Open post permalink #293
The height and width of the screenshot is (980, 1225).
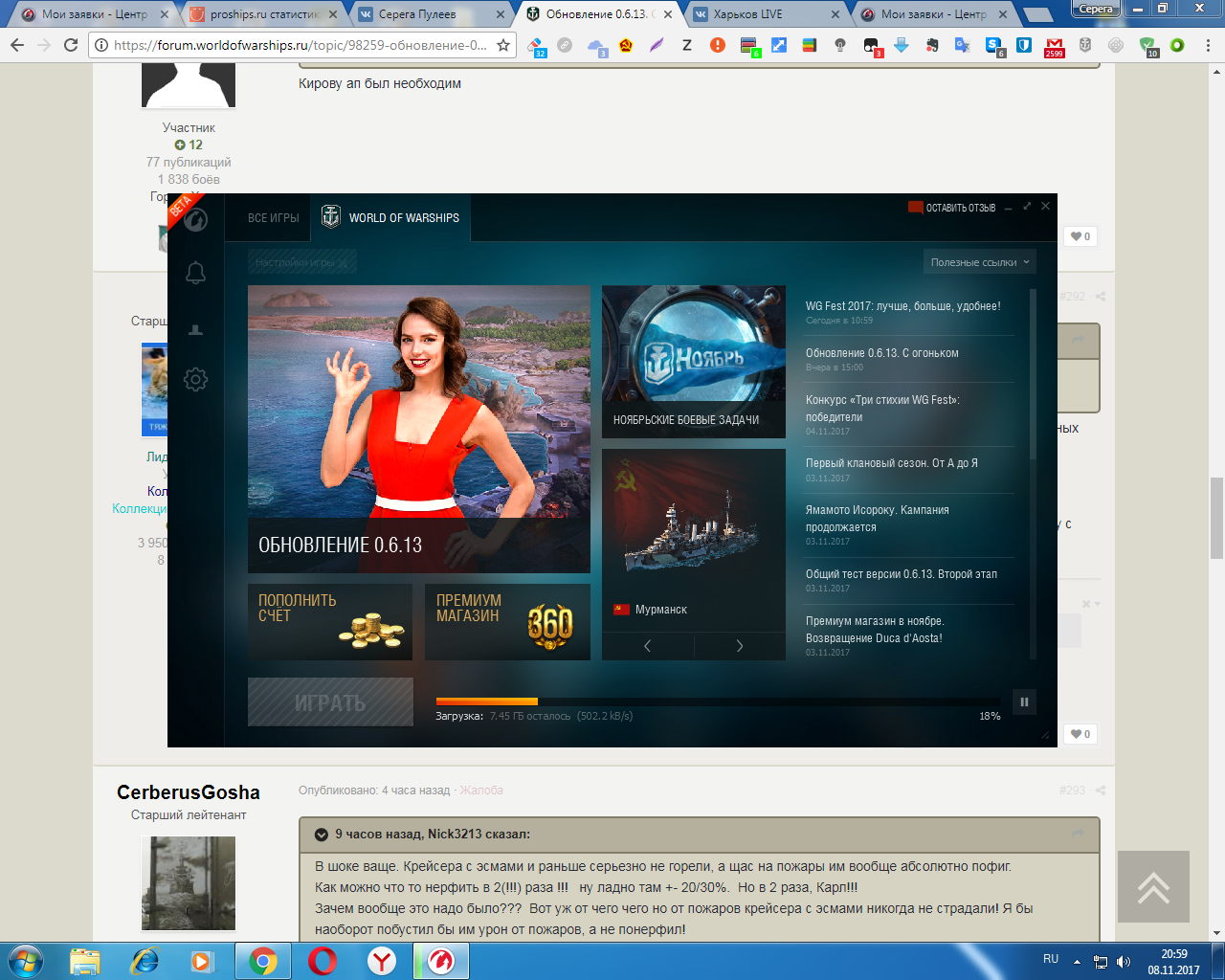(1073, 791)
